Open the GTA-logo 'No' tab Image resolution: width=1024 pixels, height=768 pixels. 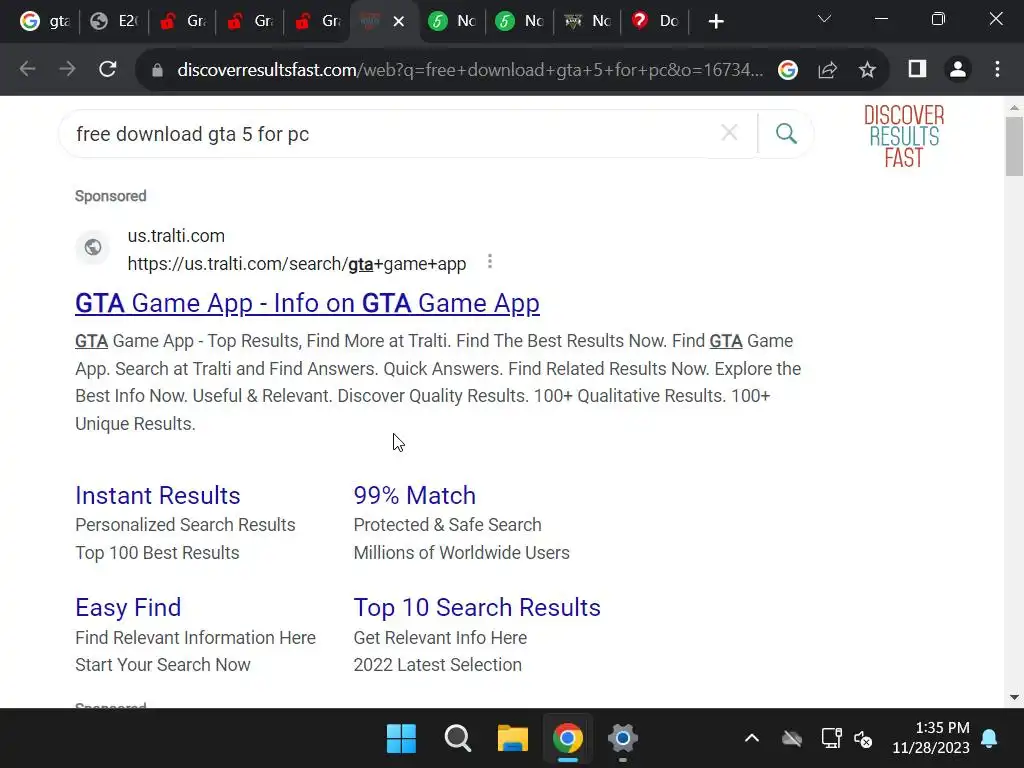coord(588,21)
